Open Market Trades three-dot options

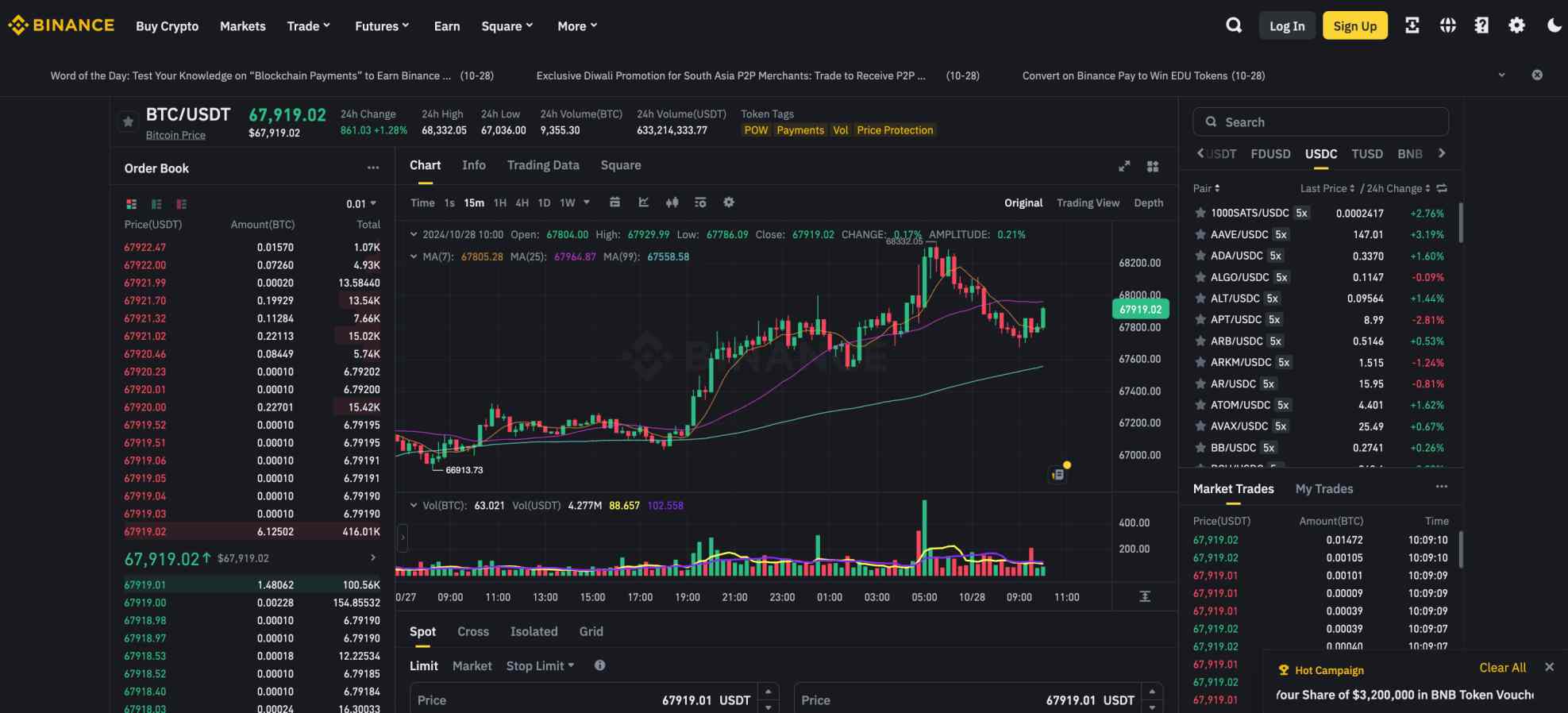[x=1442, y=487]
